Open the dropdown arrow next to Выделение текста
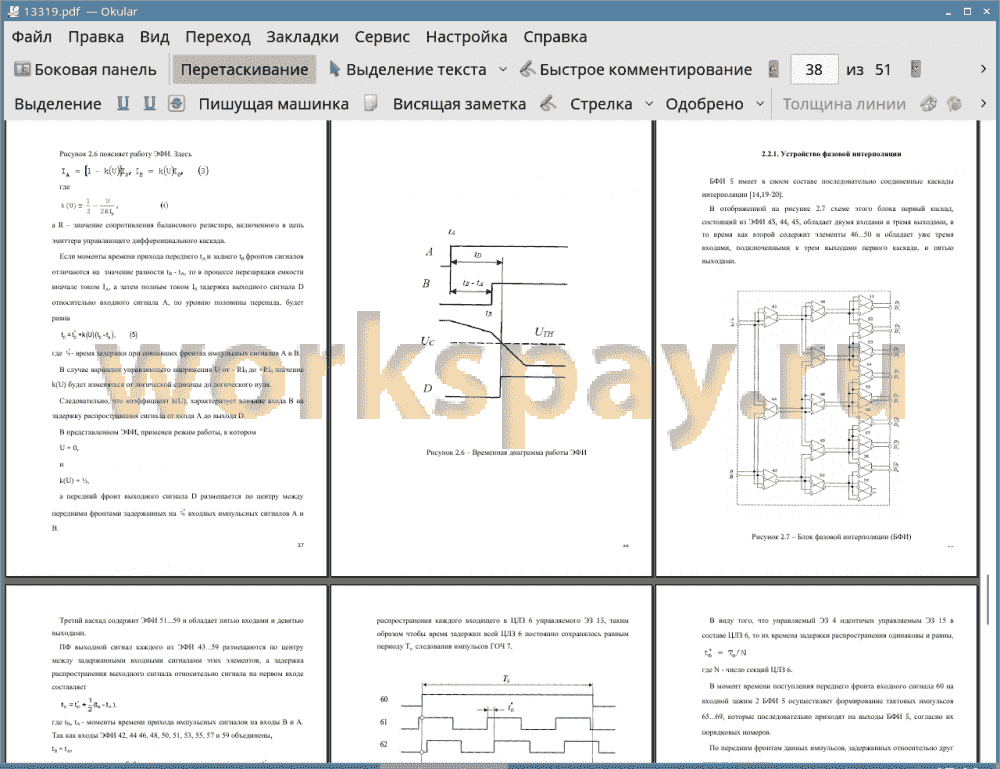The image size is (1000, 769). coord(503,70)
